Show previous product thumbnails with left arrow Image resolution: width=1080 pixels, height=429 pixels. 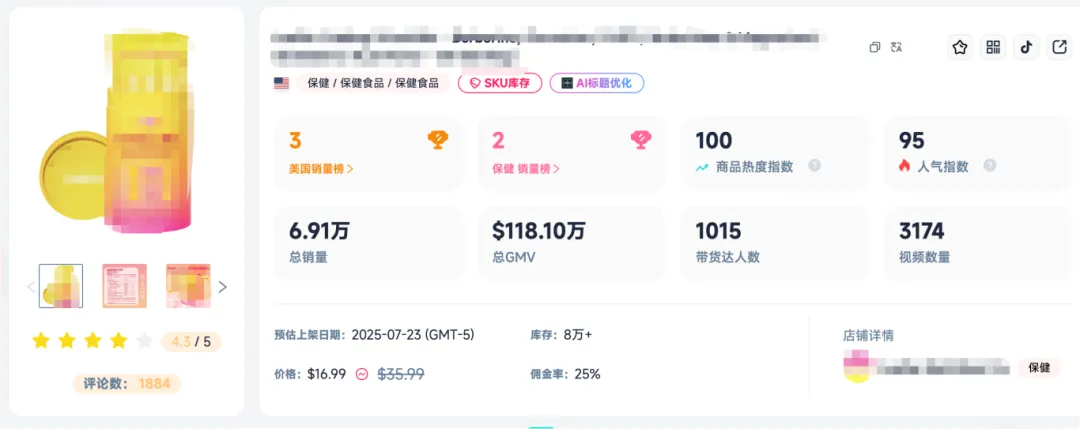pos(30,287)
